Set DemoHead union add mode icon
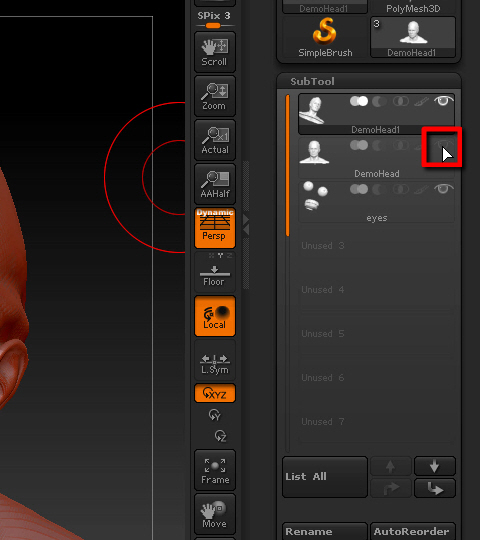 tap(359, 145)
